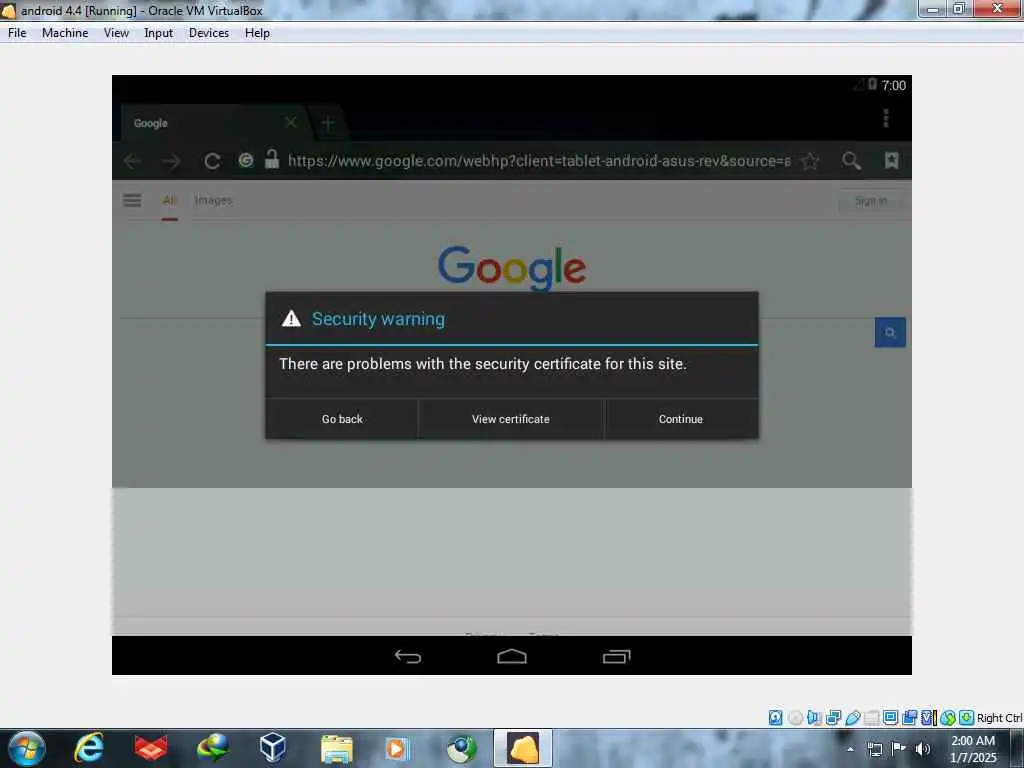Click the hard disk activity status icon
1024x768 pixels.
[x=775, y=718]
